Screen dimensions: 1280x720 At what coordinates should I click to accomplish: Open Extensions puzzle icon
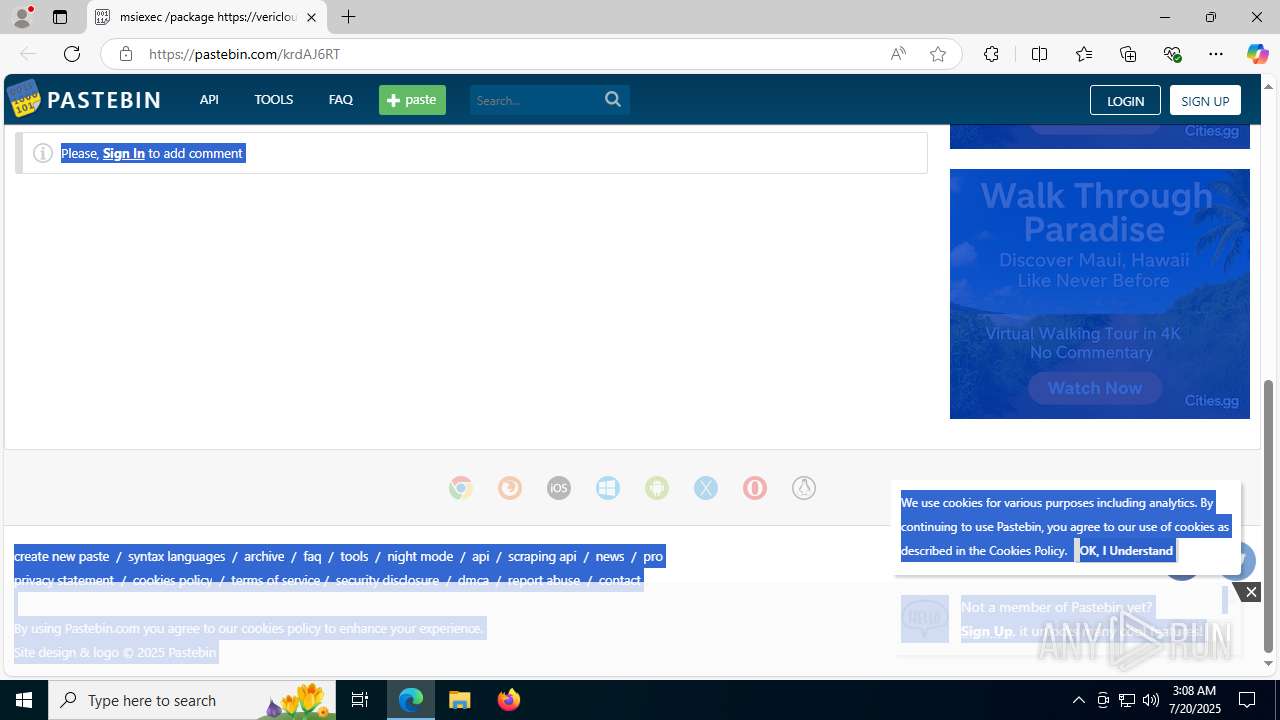pos(991,54)
